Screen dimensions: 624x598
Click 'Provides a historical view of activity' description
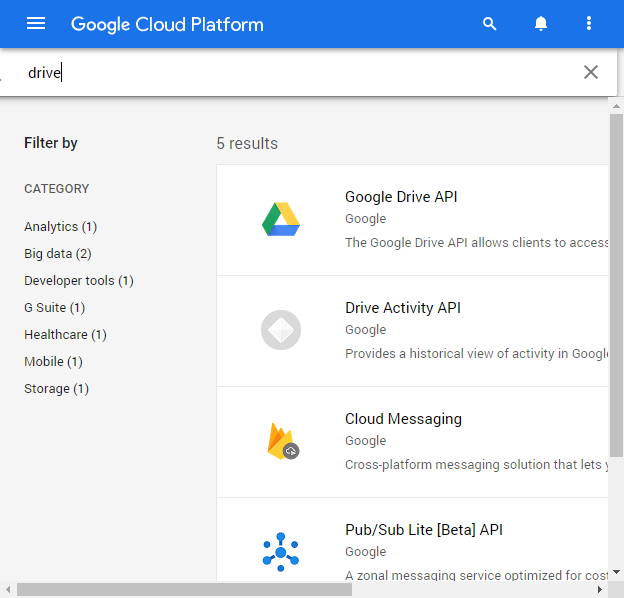[476, 354]
